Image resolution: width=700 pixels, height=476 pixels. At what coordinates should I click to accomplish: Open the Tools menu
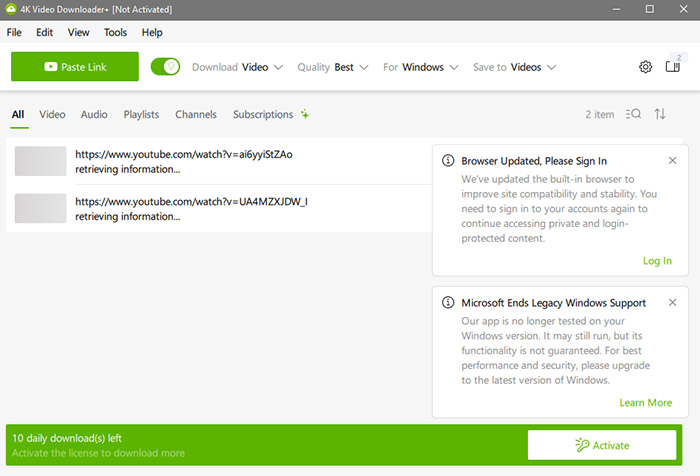coord(116,33)
